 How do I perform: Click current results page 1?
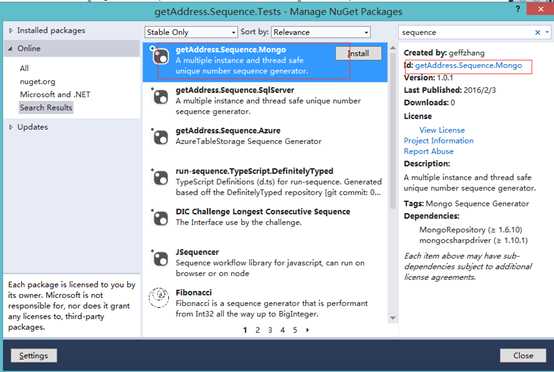pyautogui.click(x=245, y=330)
